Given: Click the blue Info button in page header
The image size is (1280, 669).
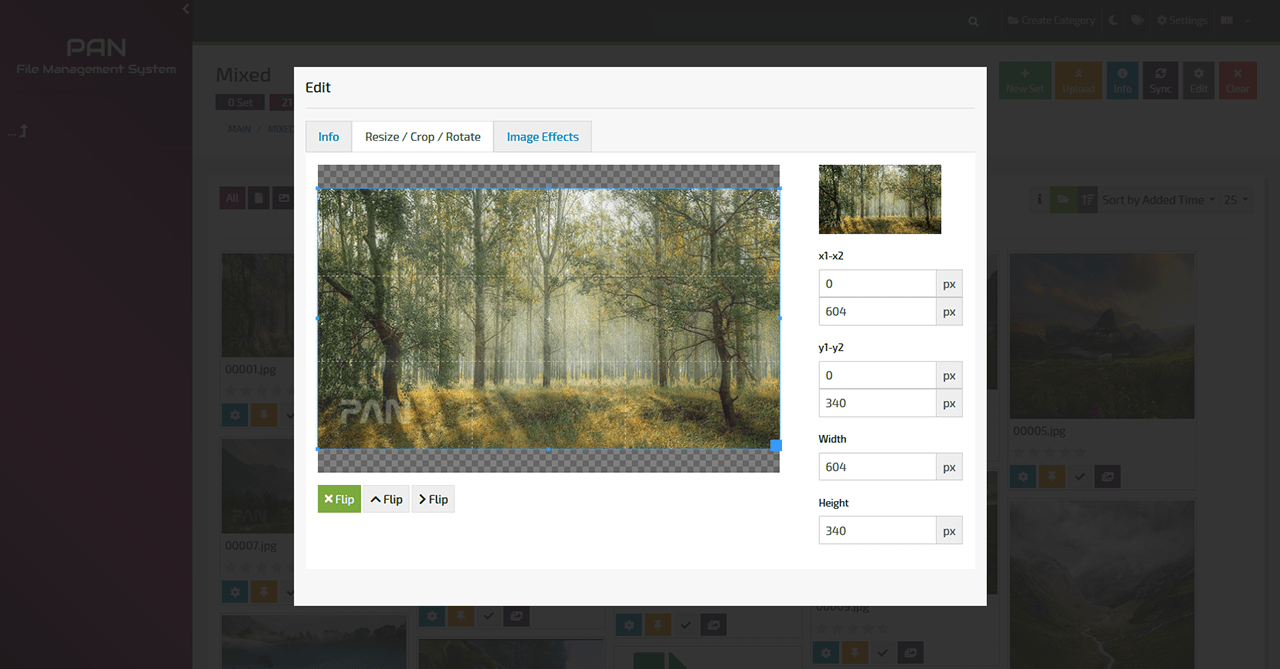Looking at the screenshot, I should point(1123,80).
